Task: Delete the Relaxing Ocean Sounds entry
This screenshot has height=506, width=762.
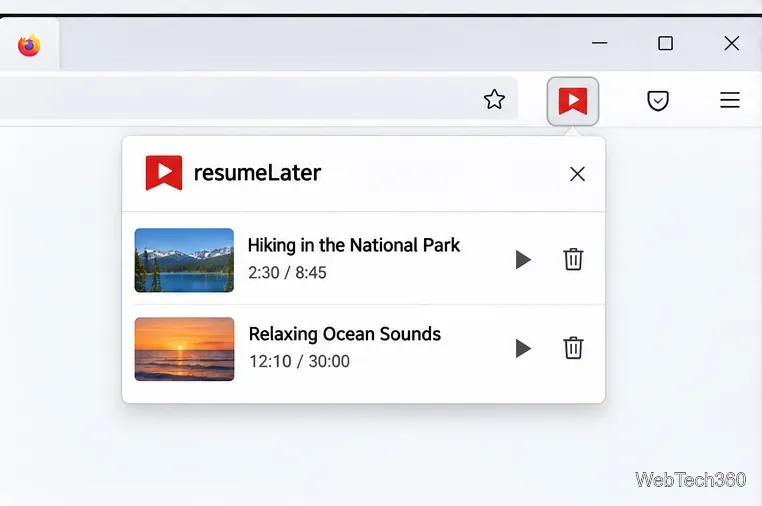Action: tap(573, 348)
